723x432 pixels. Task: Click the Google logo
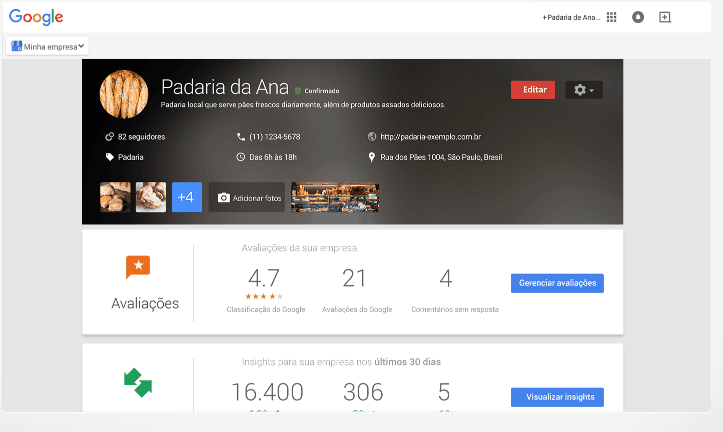[36, 16]
